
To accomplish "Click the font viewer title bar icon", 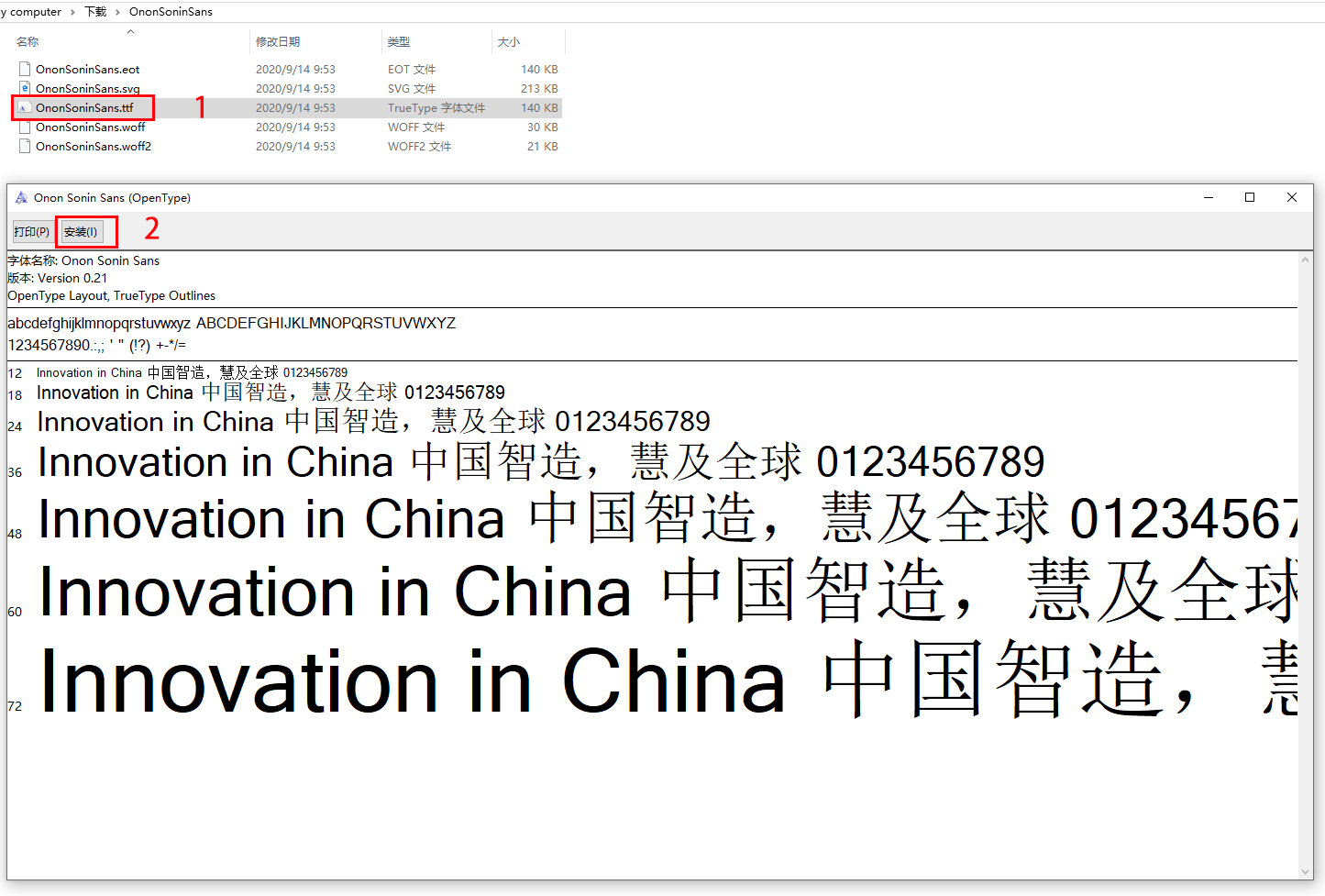I will coord(21,197).
